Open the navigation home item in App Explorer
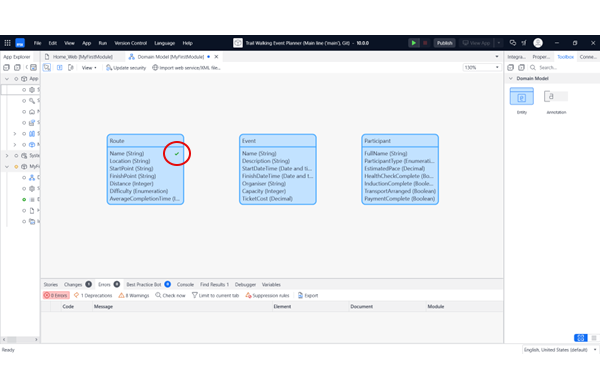Screen dimensions: 600x390 (32, 112)
